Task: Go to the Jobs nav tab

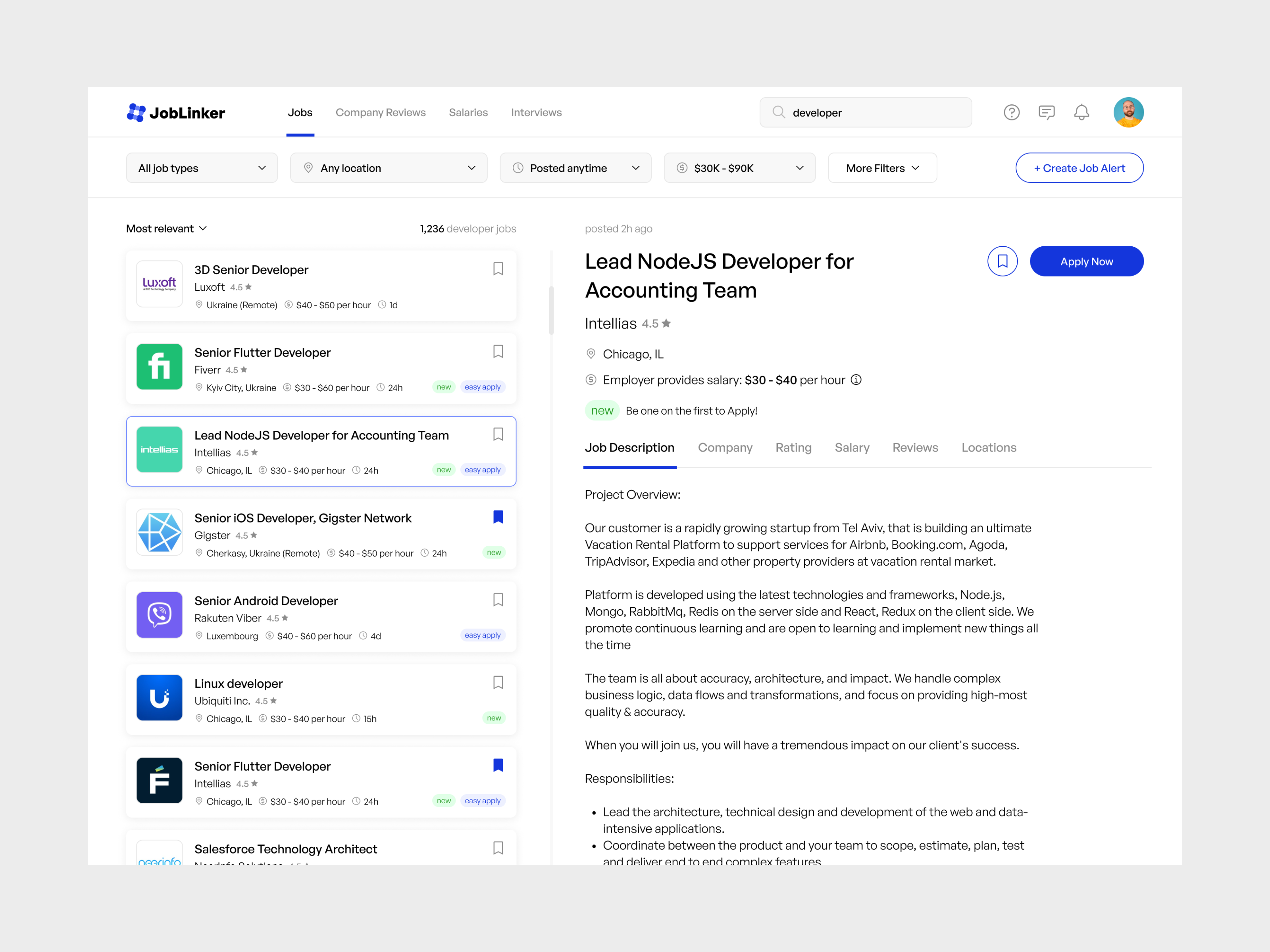Action: (300, 113)
